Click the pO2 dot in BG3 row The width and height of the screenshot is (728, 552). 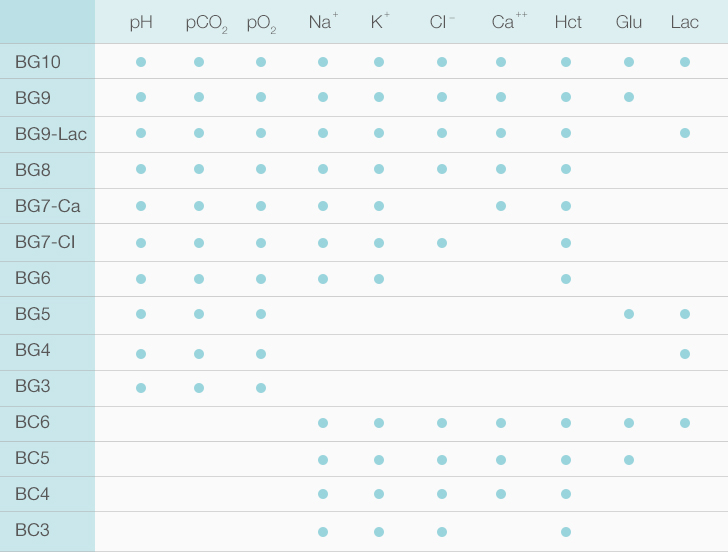tap(261, 388)
